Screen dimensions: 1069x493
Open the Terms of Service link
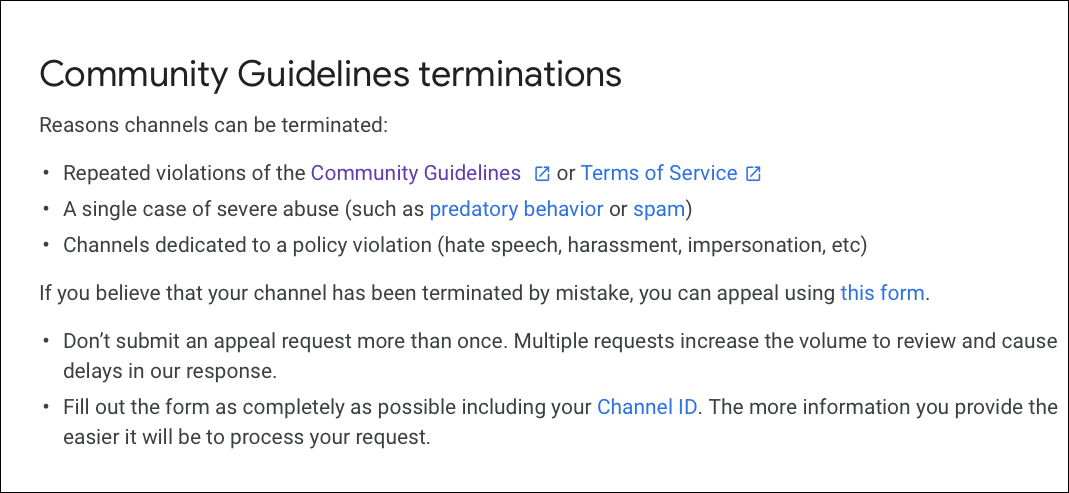tap(659, 173)
